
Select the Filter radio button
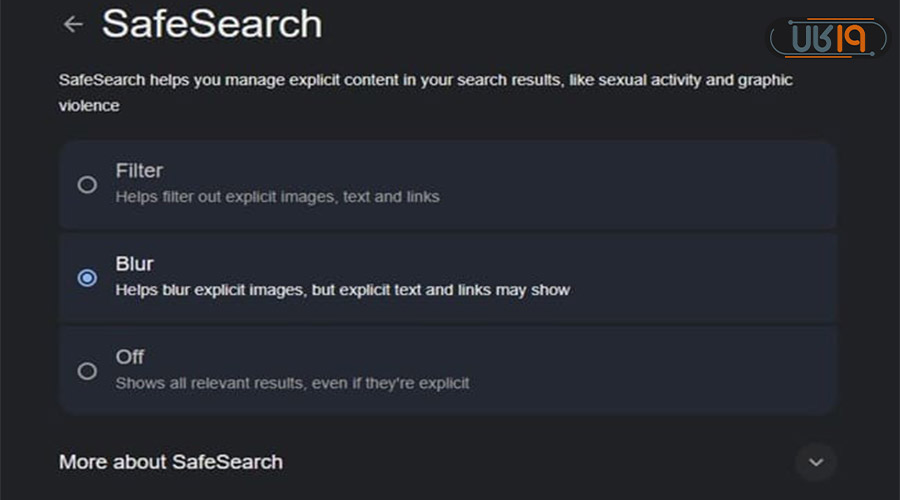click(x=87, y=184)
